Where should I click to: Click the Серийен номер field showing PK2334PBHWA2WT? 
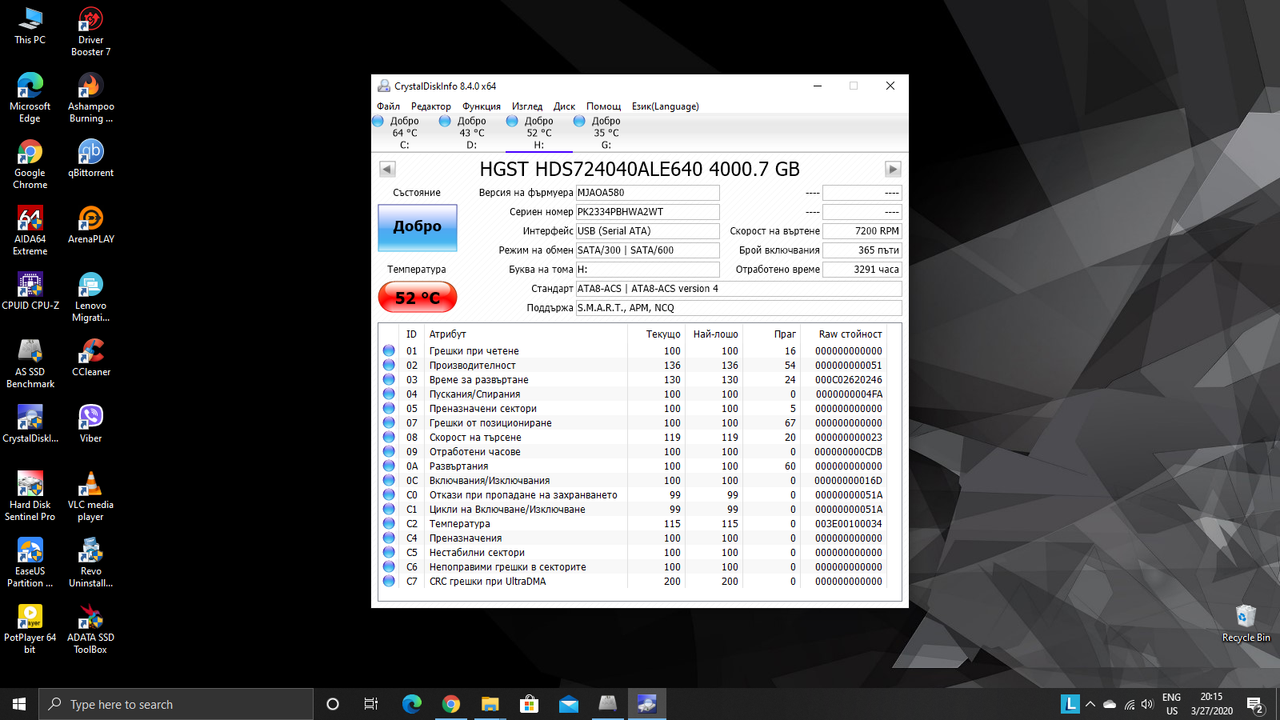click(646, 211)
